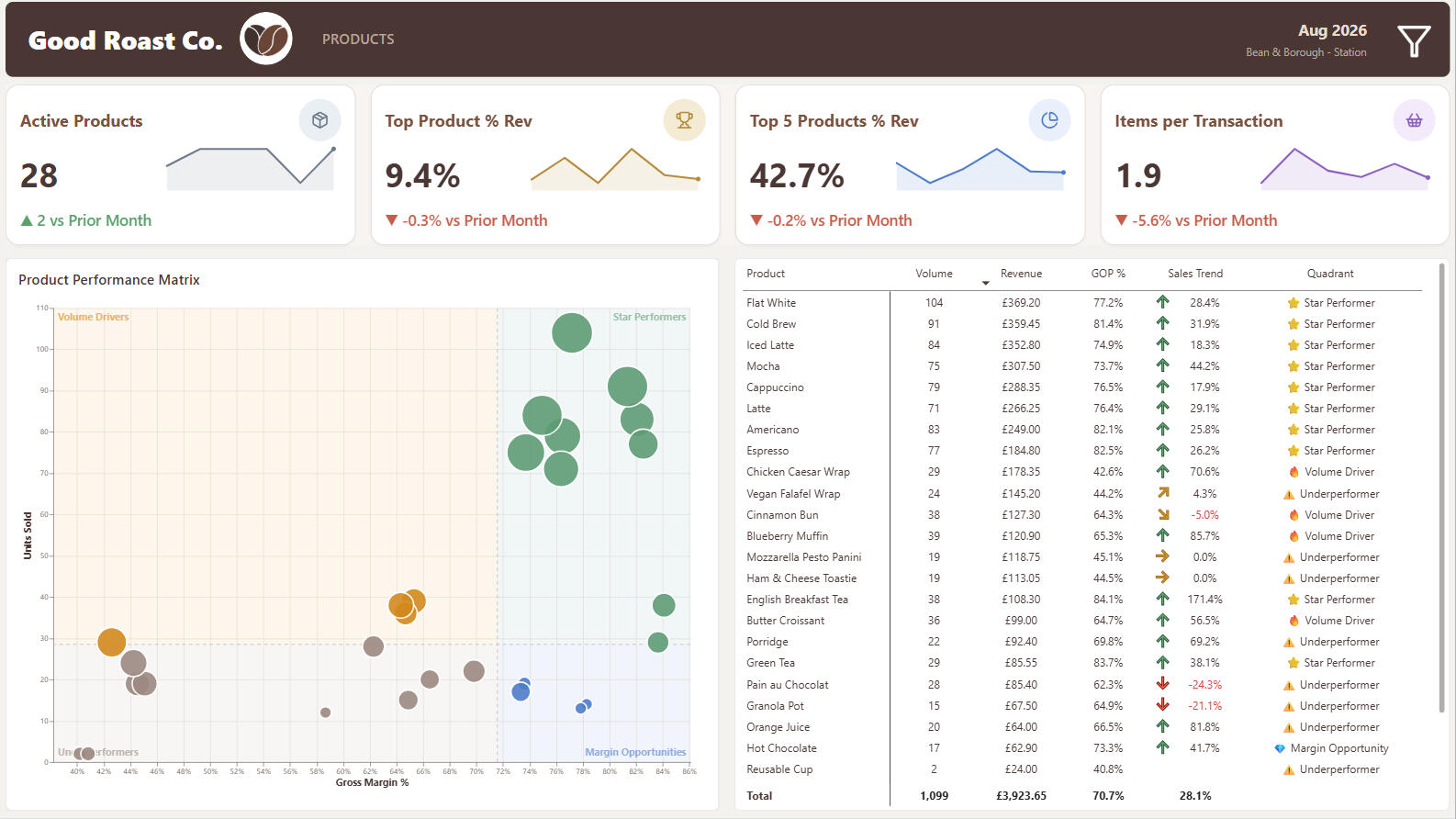Screen dimensions: 1456x819
Task: Click the basket icon on Items per Transaction
Action: [1414, 120]
